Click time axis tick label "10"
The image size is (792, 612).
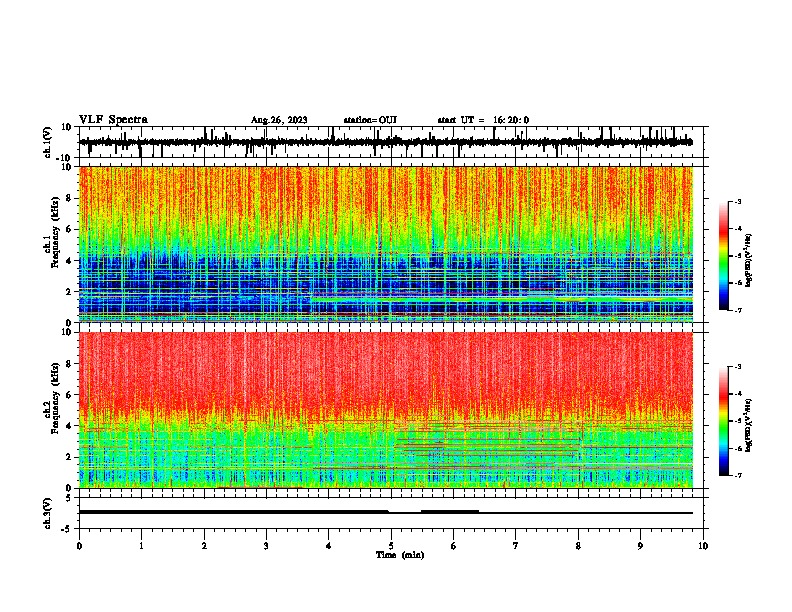click(703, 546)
